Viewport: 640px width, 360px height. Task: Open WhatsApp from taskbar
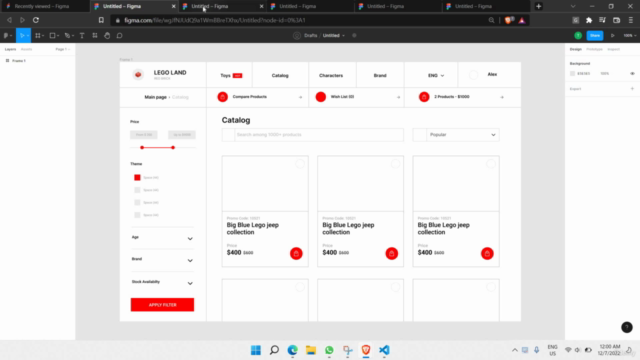pos(329,350)
